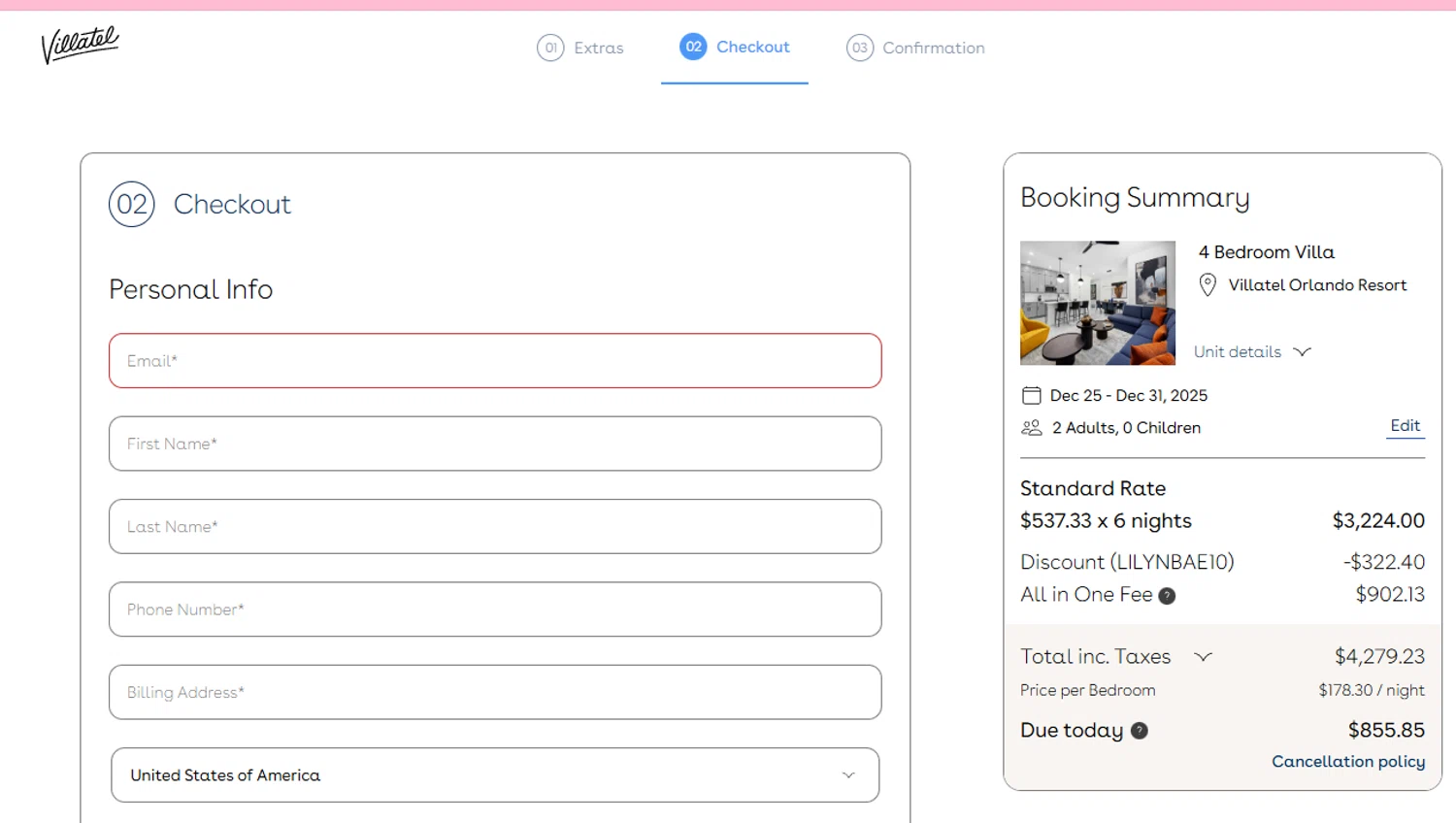Viewport: 1456px width, 823px height.
Task: Click Villatel Orlando Resort location text
Action: pos(1317,285)
